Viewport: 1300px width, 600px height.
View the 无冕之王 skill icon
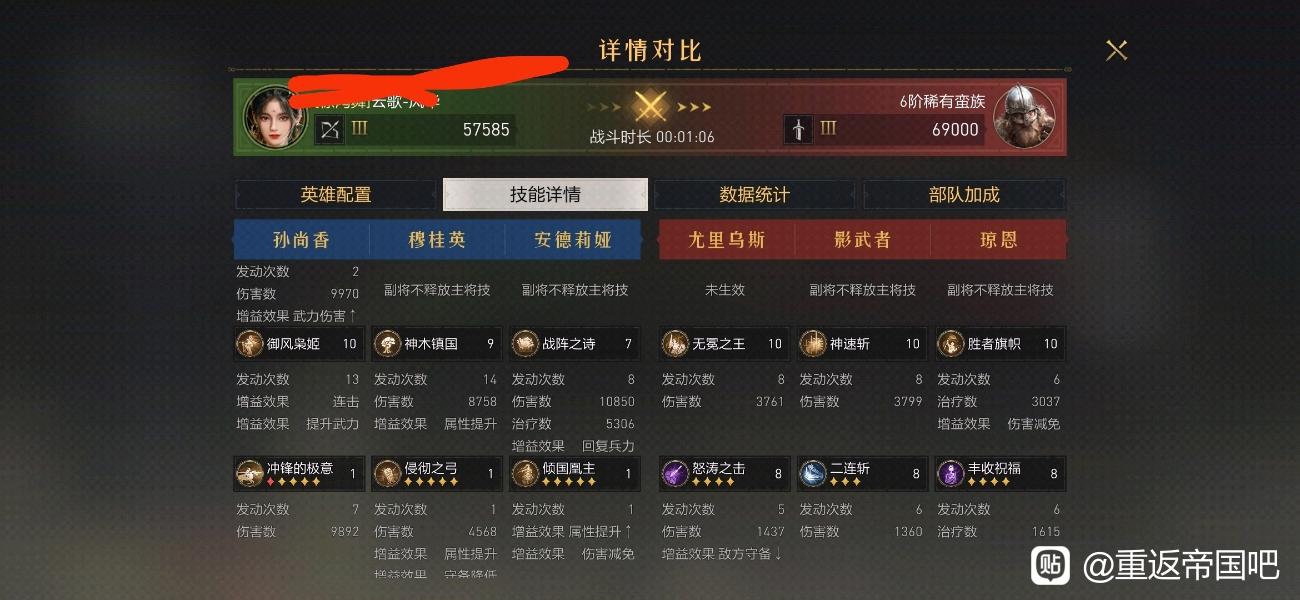675,344
